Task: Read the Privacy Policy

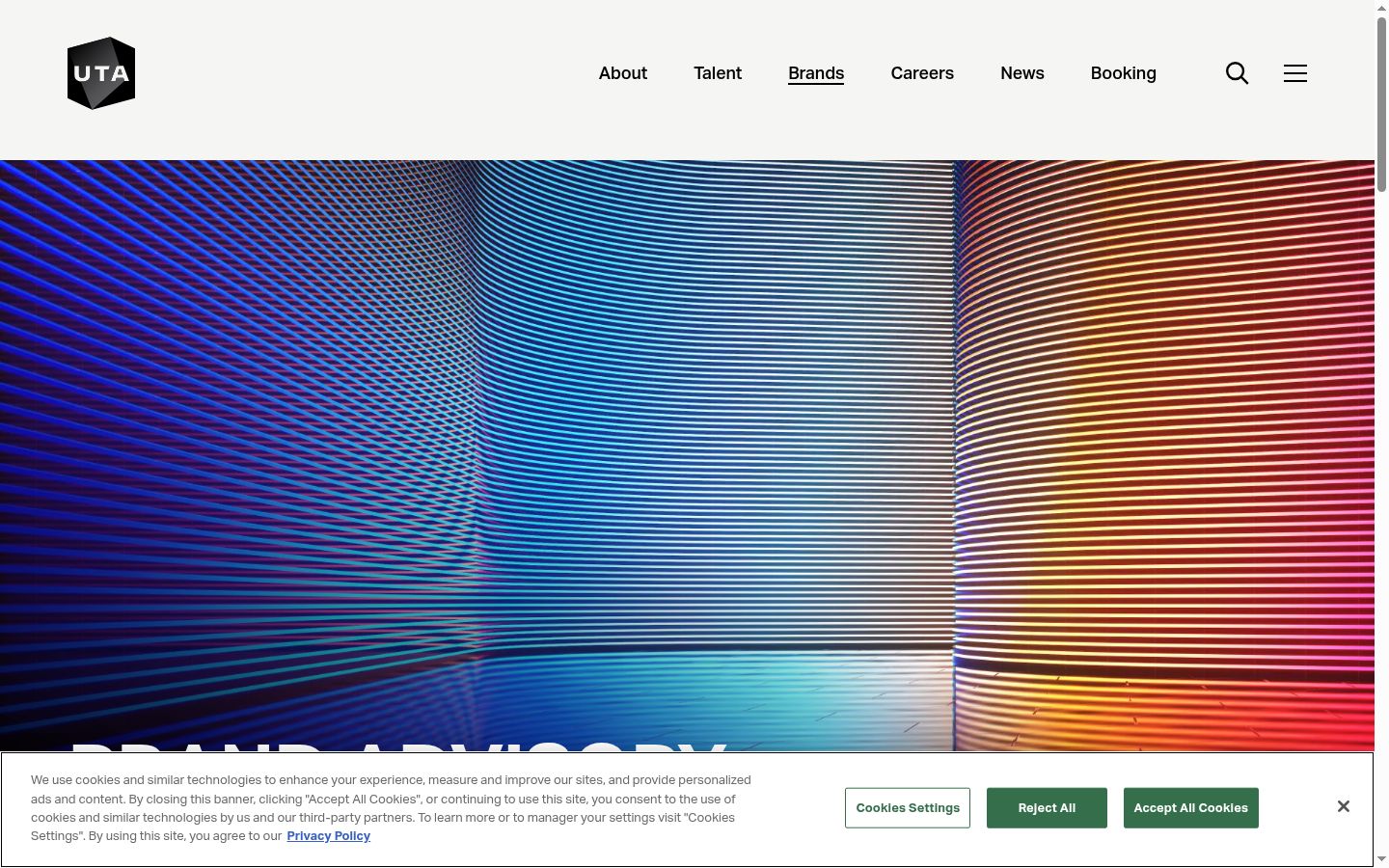Action: click(328, 836)
